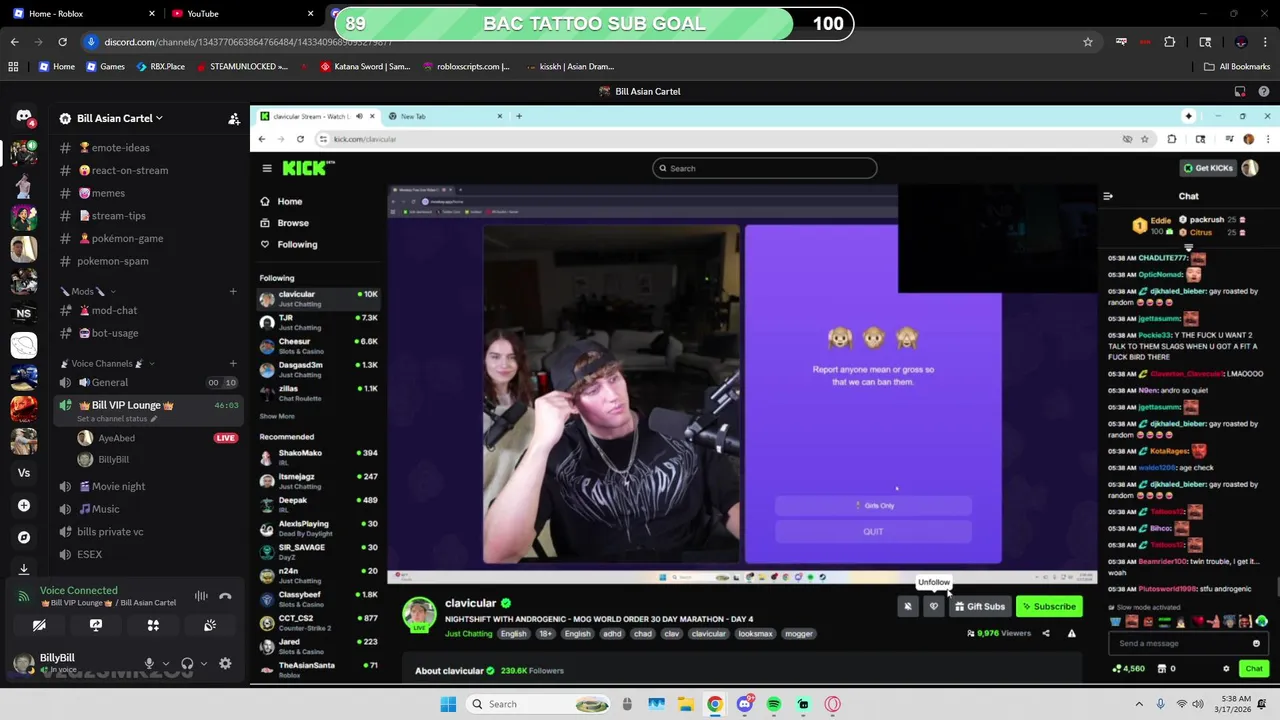1280x720 pixels.
Task: Open Spotify from taskbar
Action: (x=774, y=704)
